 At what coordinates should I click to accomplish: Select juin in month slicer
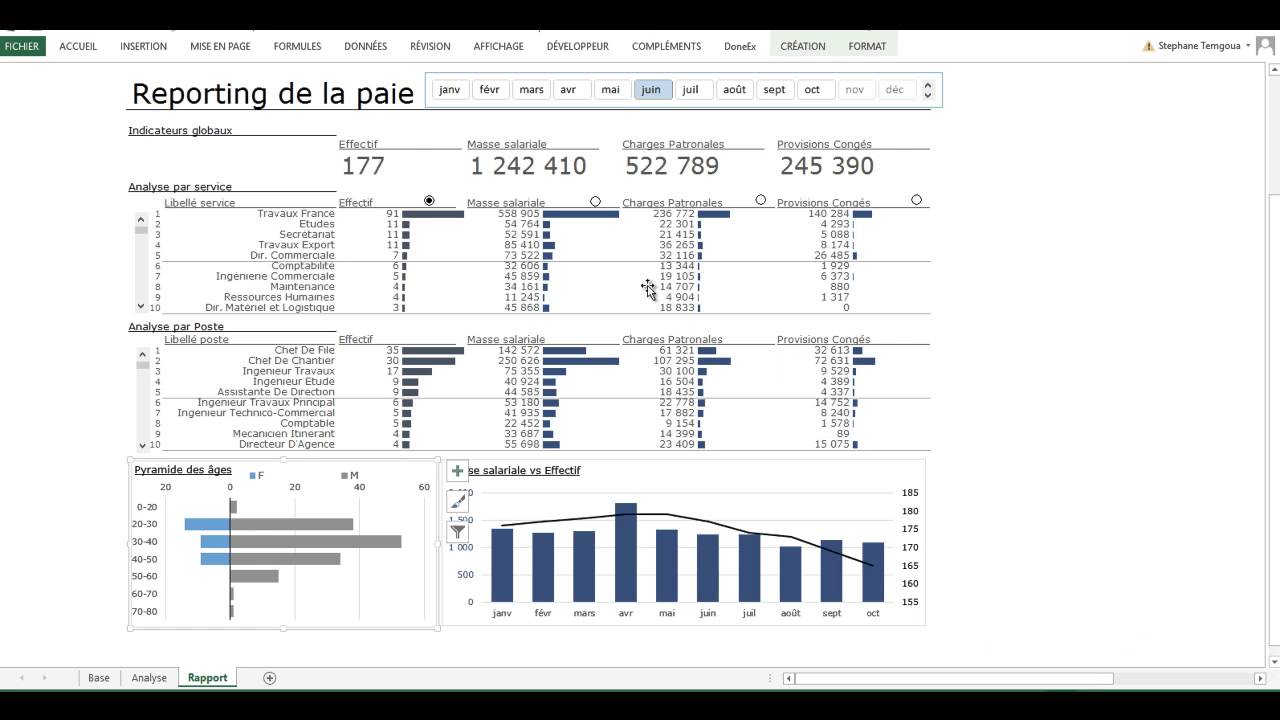pyautogui.click(x=653, y=89)
